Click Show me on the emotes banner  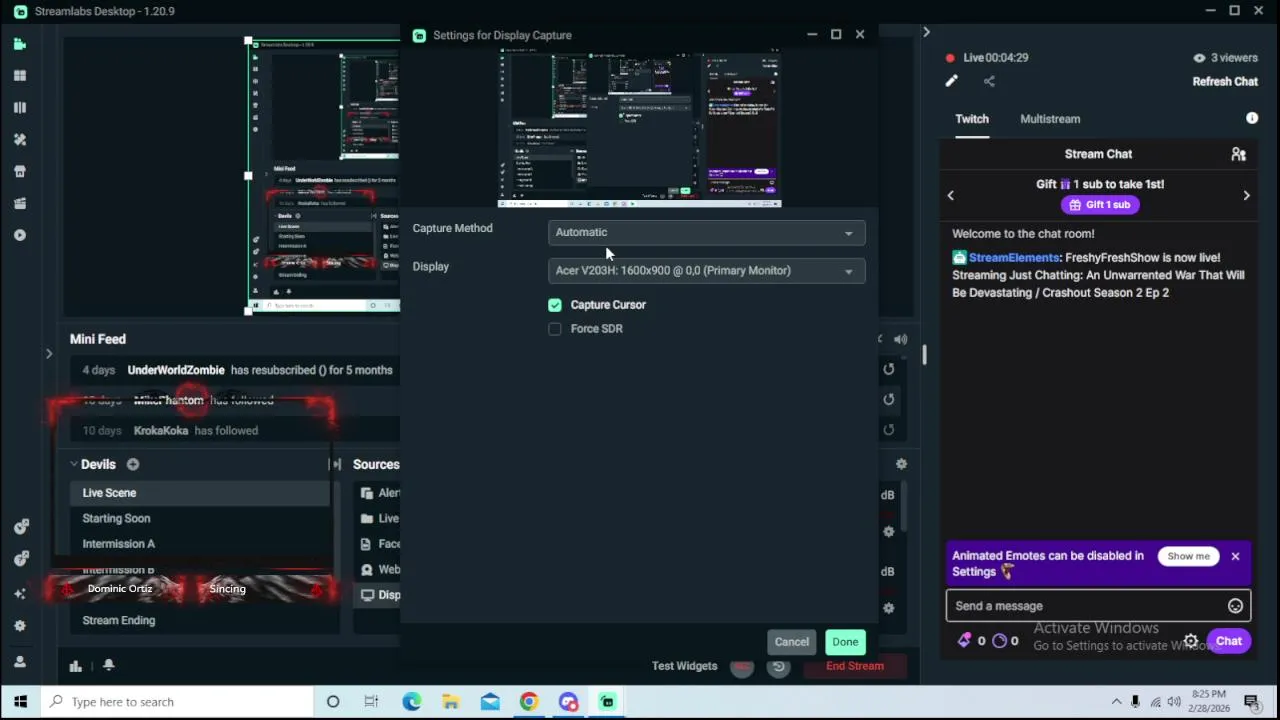(1188, 556)
